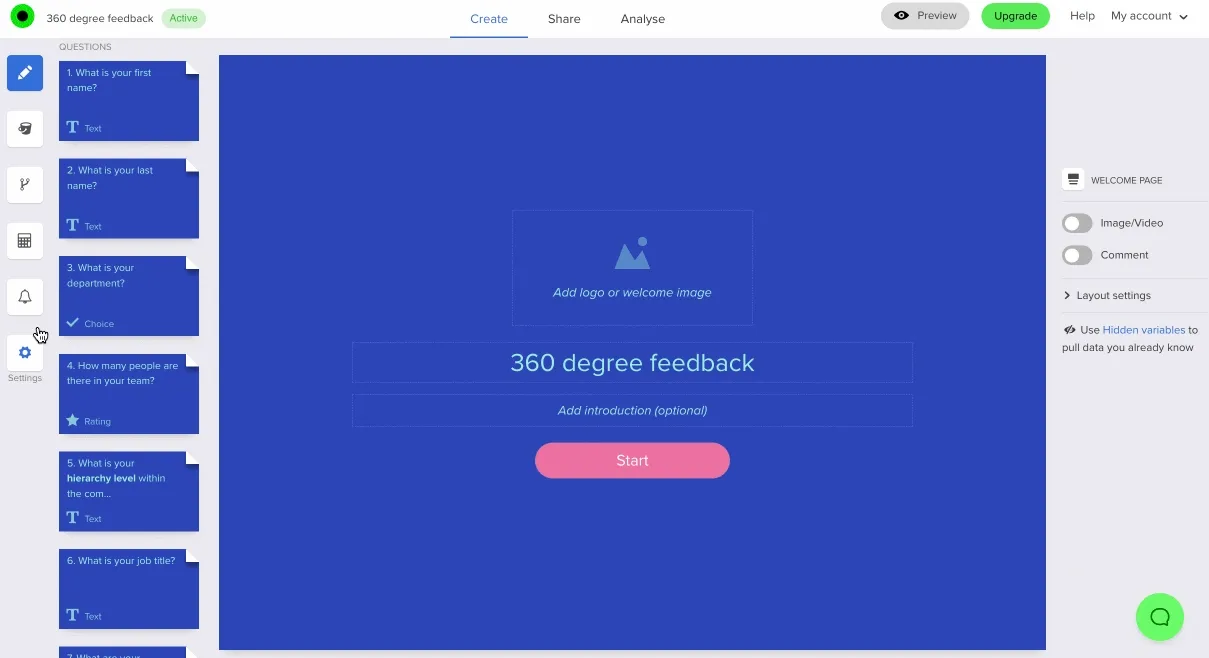Switch to the Create tab
The height and width of the screenshot is (658, 1209).
click(489, 19)
